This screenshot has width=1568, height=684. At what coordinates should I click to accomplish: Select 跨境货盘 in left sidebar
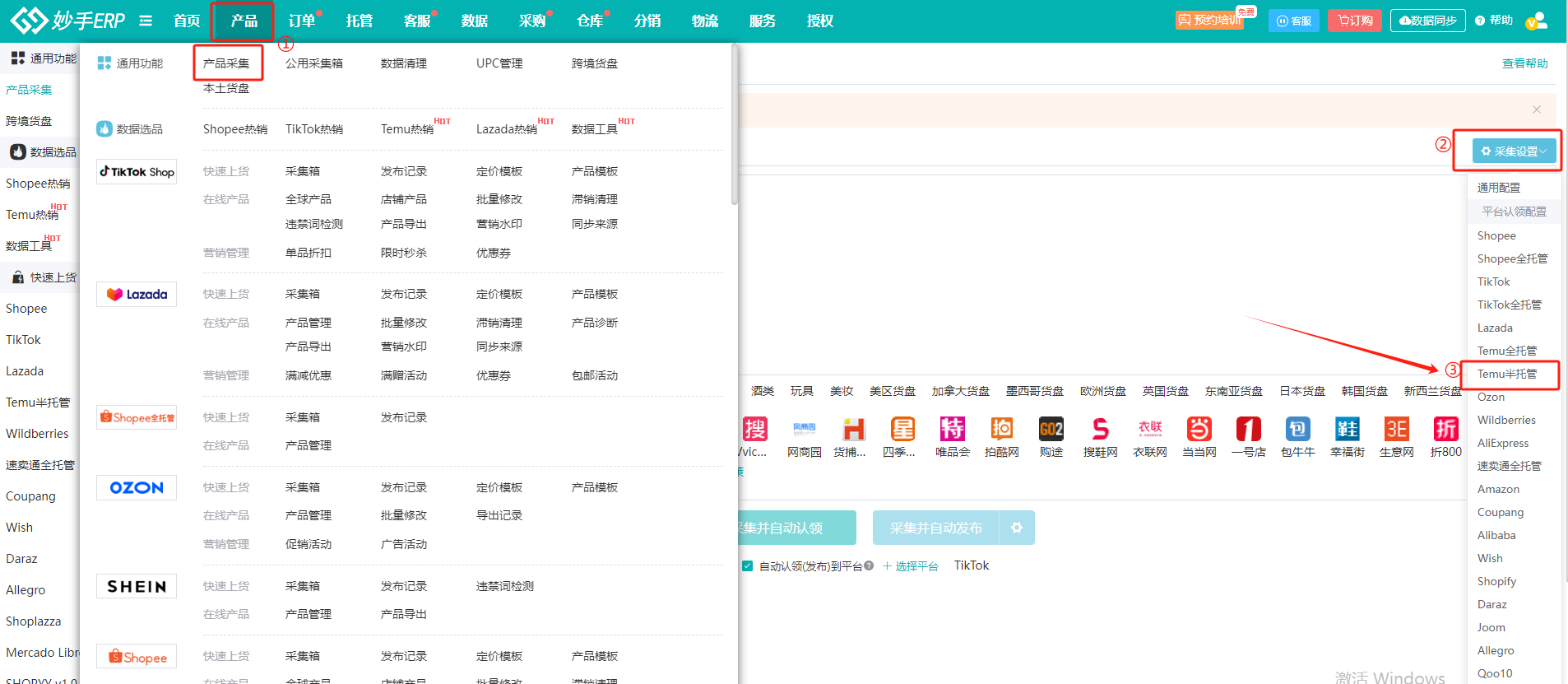click(29, 121)
